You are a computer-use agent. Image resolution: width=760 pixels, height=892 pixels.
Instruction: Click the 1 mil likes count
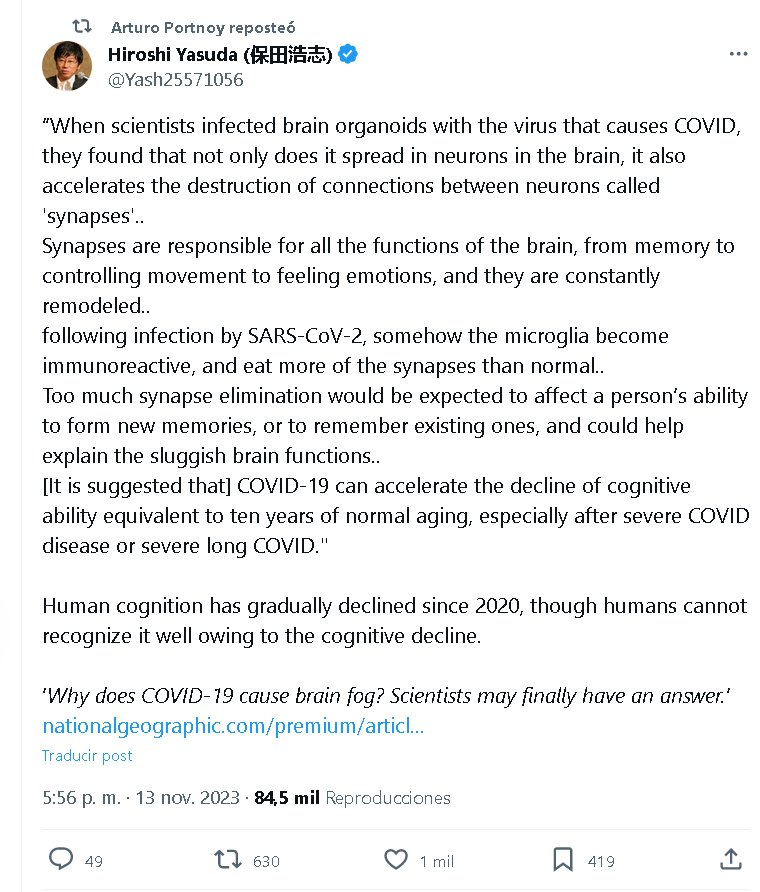[x=437, y=861]
